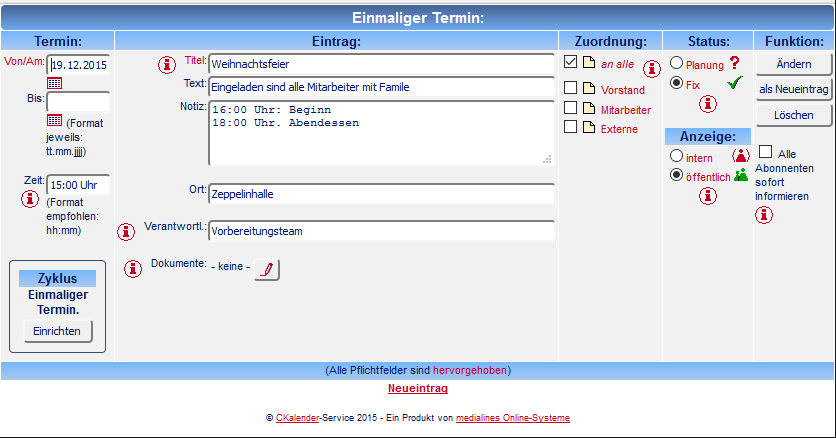
Task: Click the info icon next to 'an alle'
Action: tap(652, 69)
